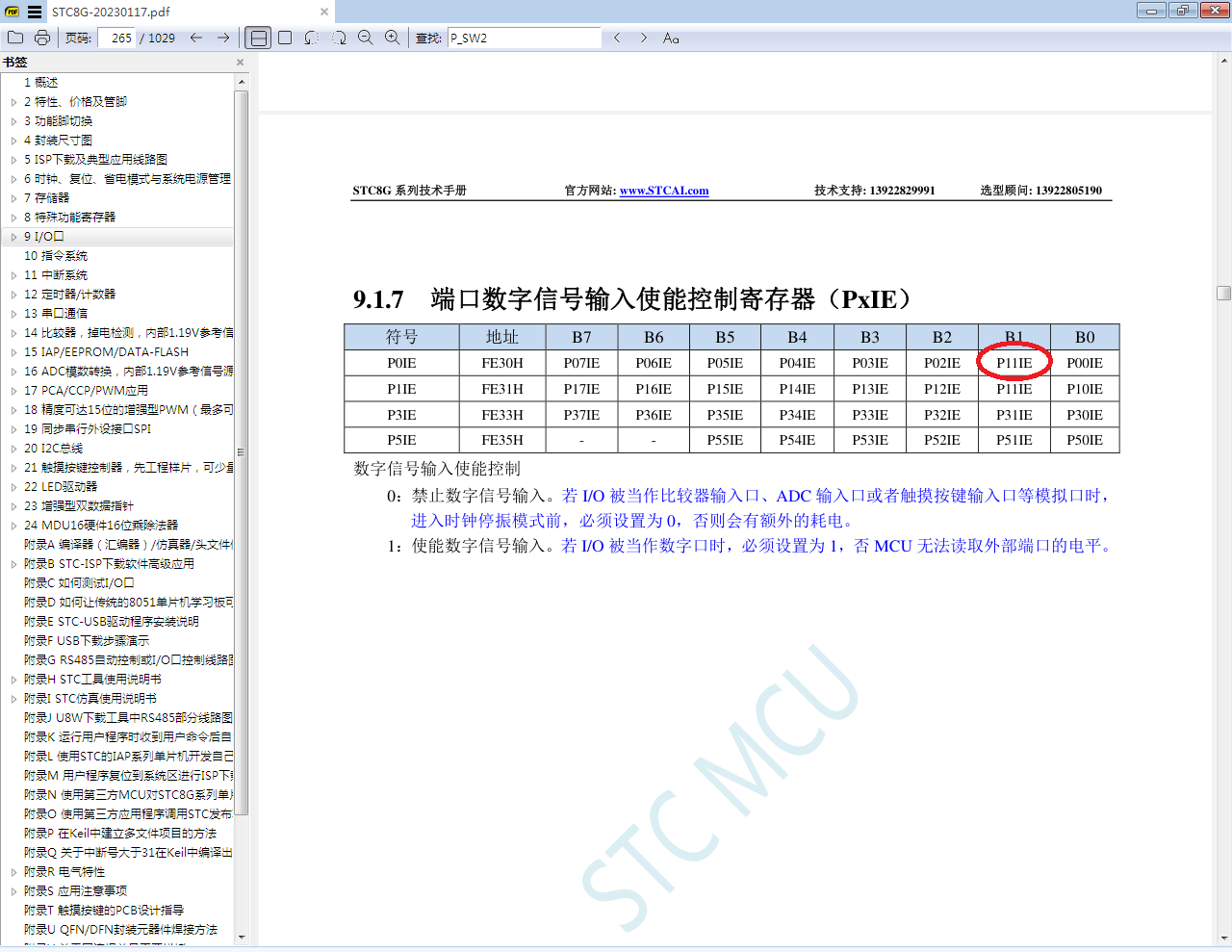Screen dimensions: 1232x952
Task: Click the SumatraPDF app icon
Action: click(13, 12)
